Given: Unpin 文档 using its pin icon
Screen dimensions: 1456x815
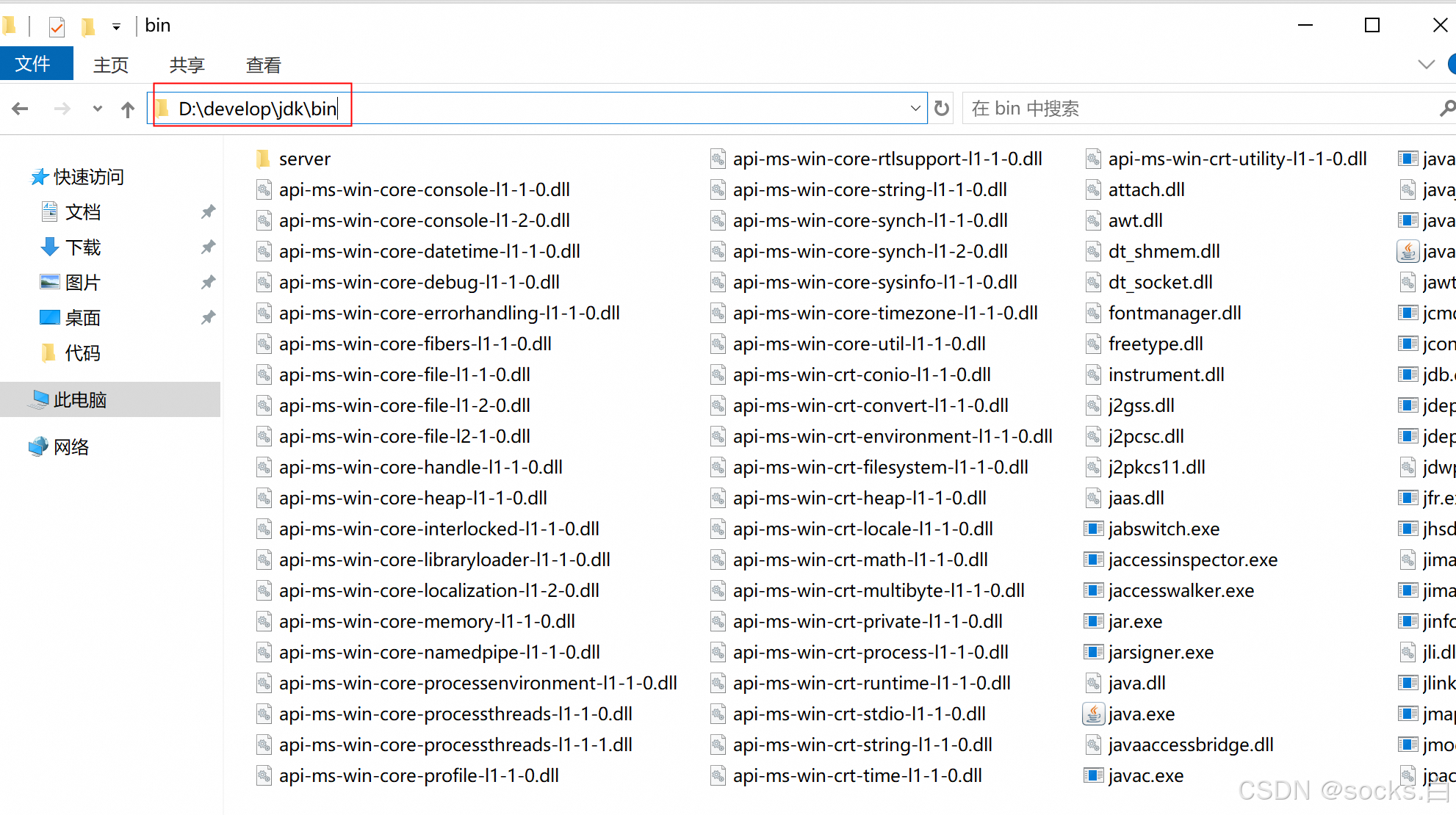Looking at the screenshot, I should tap(209, 212).
